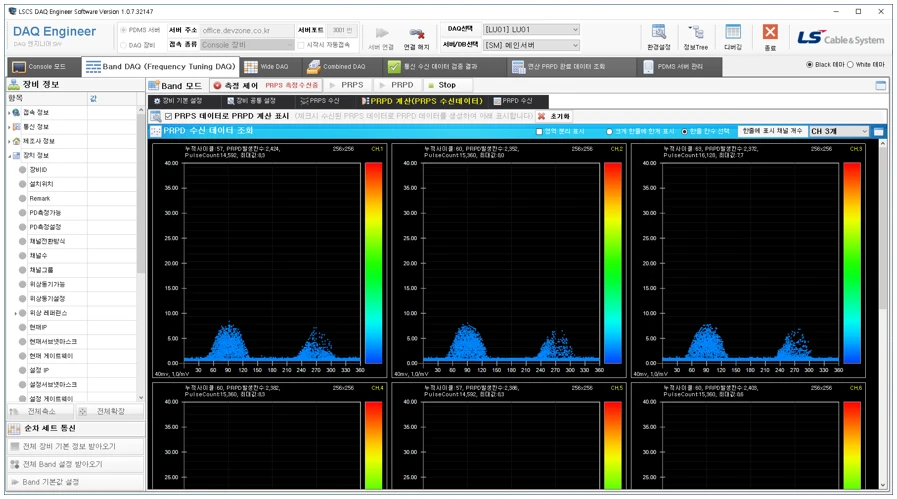
Task: Click the CH.1 rainbow color scale bar
Action: click(374, 263)
